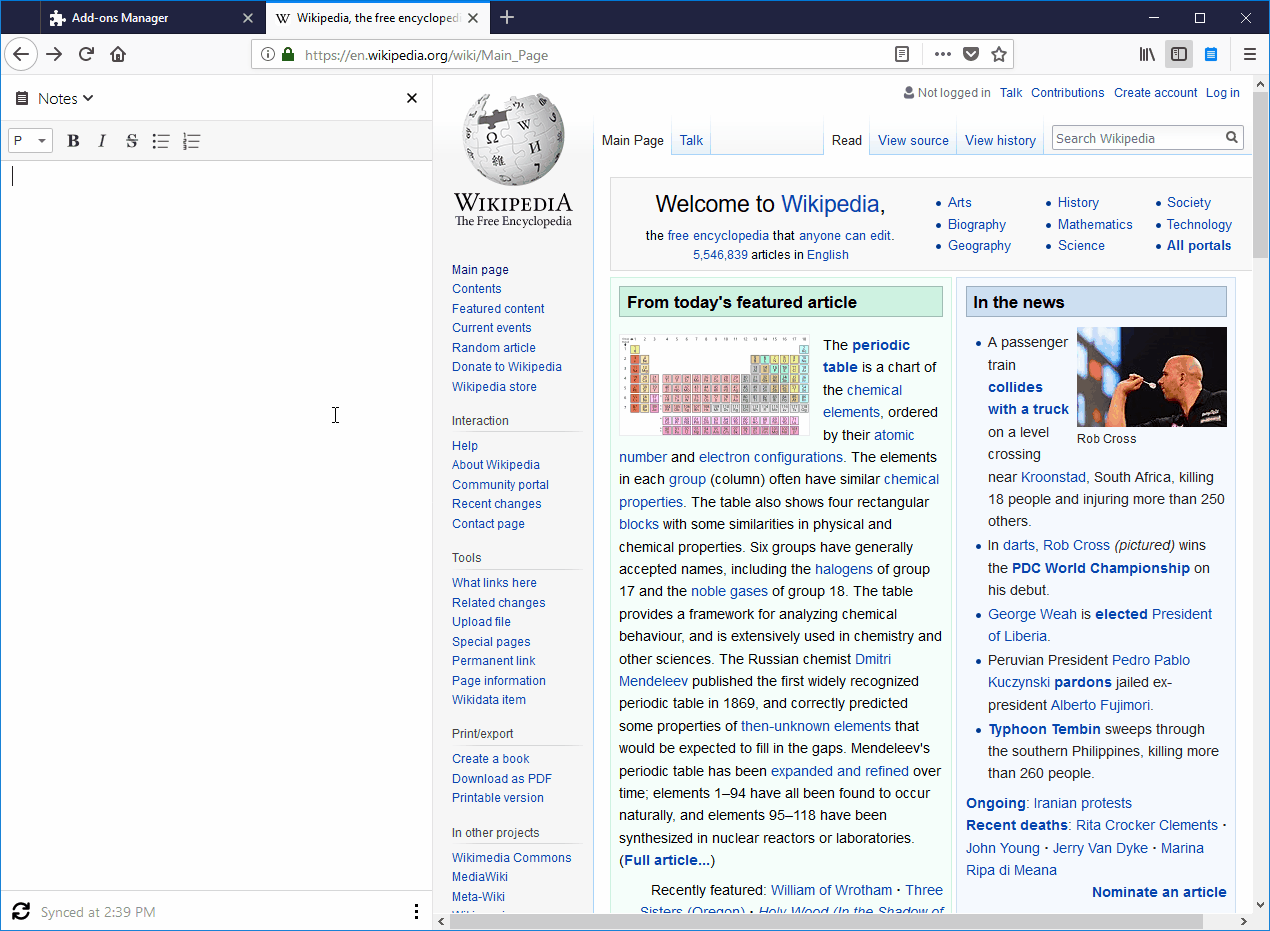This screenshot has width=1270, height=931.
Task: Toggle numbered list in Notes
Action: (192, 141)
